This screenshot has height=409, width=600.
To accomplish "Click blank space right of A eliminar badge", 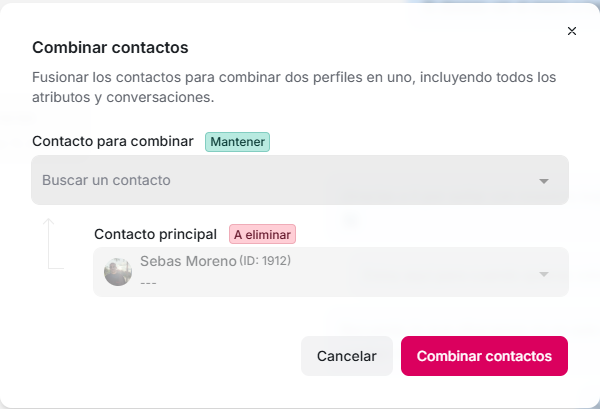I will [430, 234].
